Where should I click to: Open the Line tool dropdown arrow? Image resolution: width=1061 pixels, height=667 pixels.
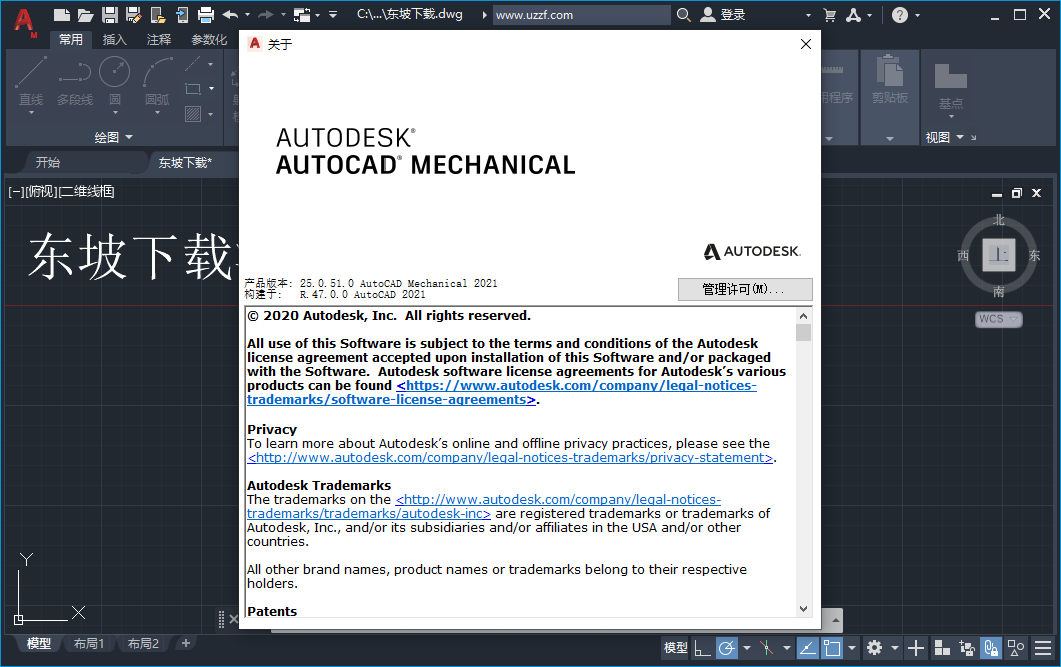tap(31, 113)
